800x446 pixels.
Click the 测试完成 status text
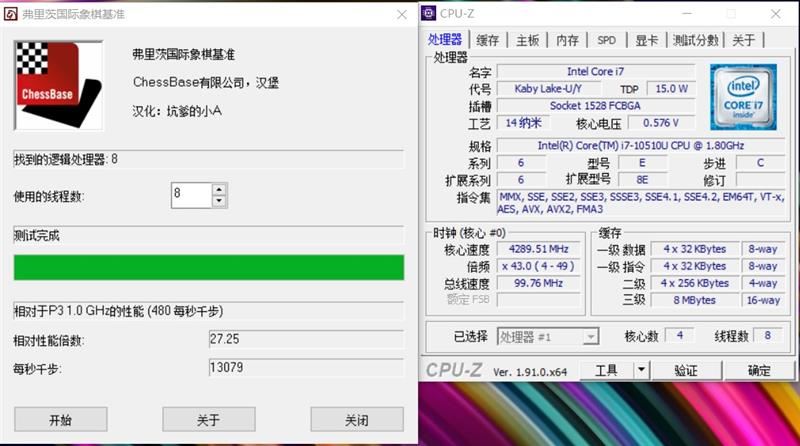coord(37,235)
